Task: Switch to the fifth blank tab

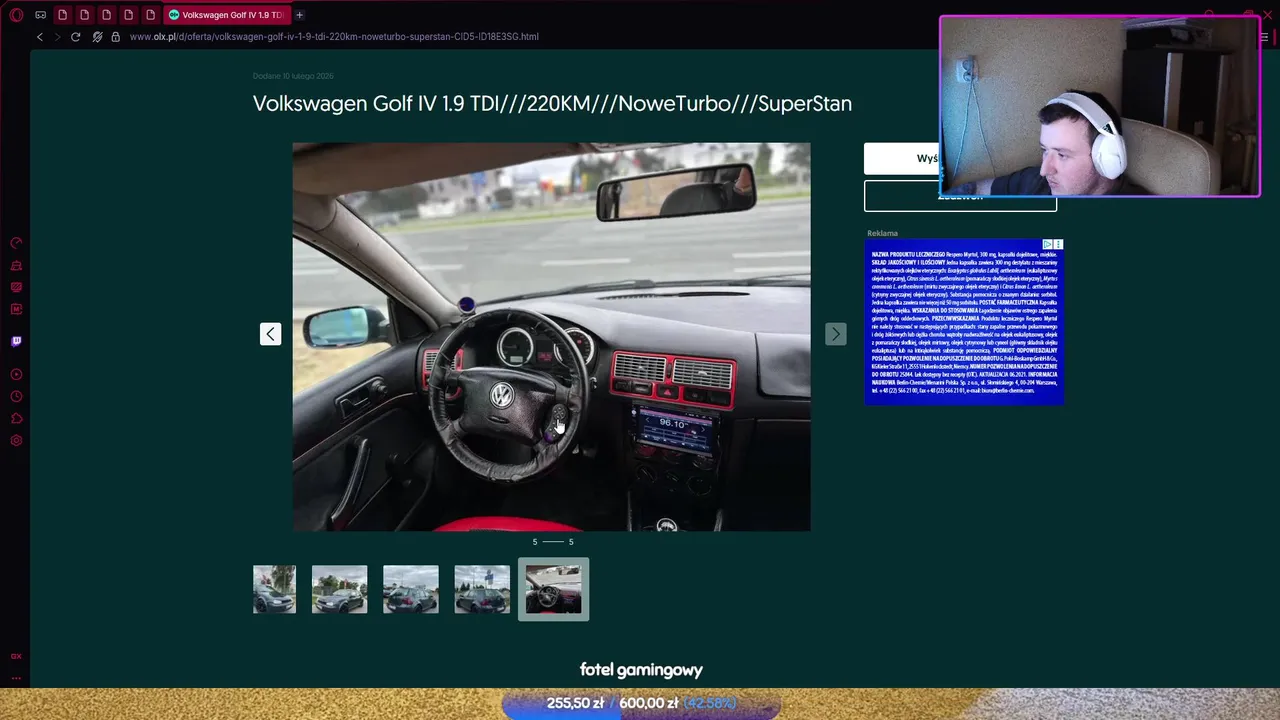Action: click(x=151, y=15)
